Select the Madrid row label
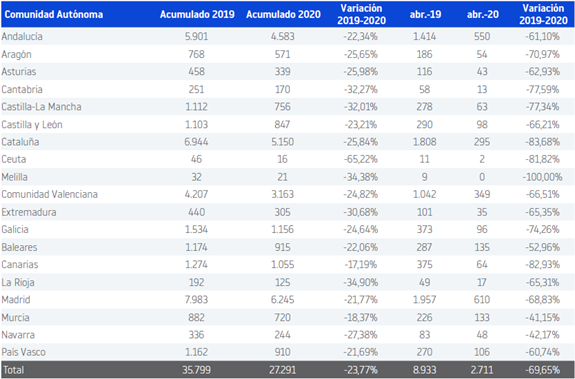Viewport: 575px width, 379px height. (x=16, y=300)
